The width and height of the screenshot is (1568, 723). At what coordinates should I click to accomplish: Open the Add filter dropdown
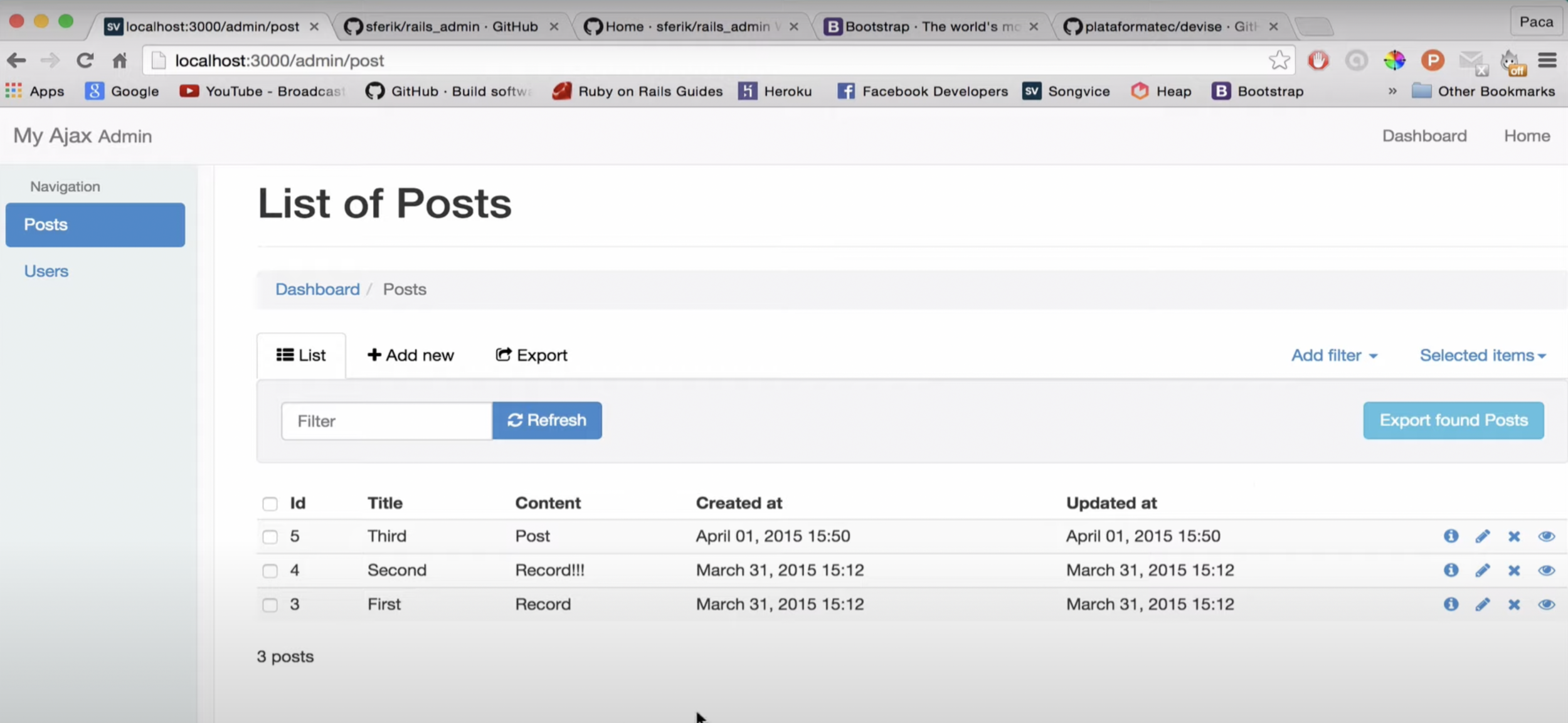[1334, 356]
